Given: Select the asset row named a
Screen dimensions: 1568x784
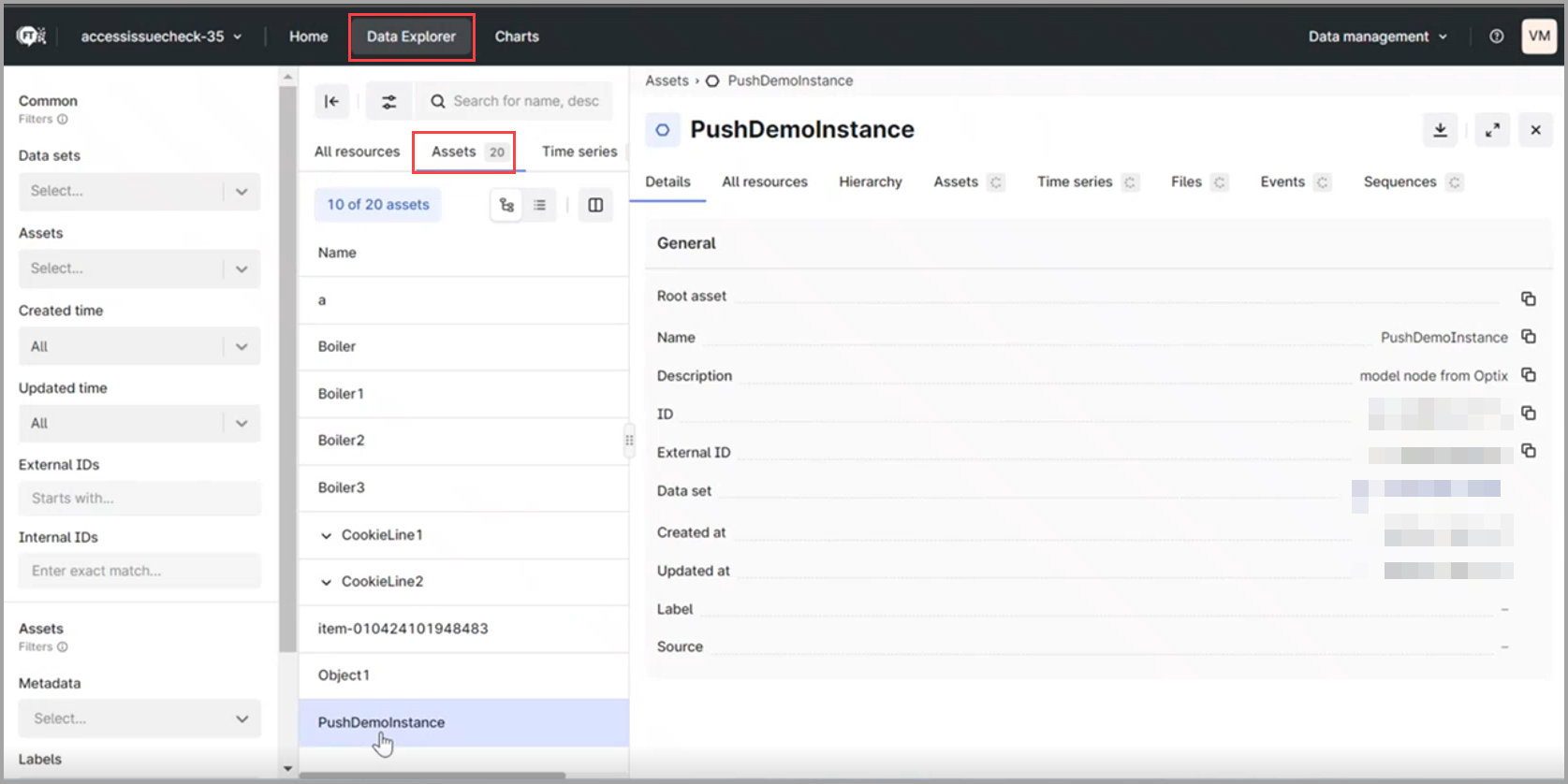Looking at the screenshot, I should [463, 300].
